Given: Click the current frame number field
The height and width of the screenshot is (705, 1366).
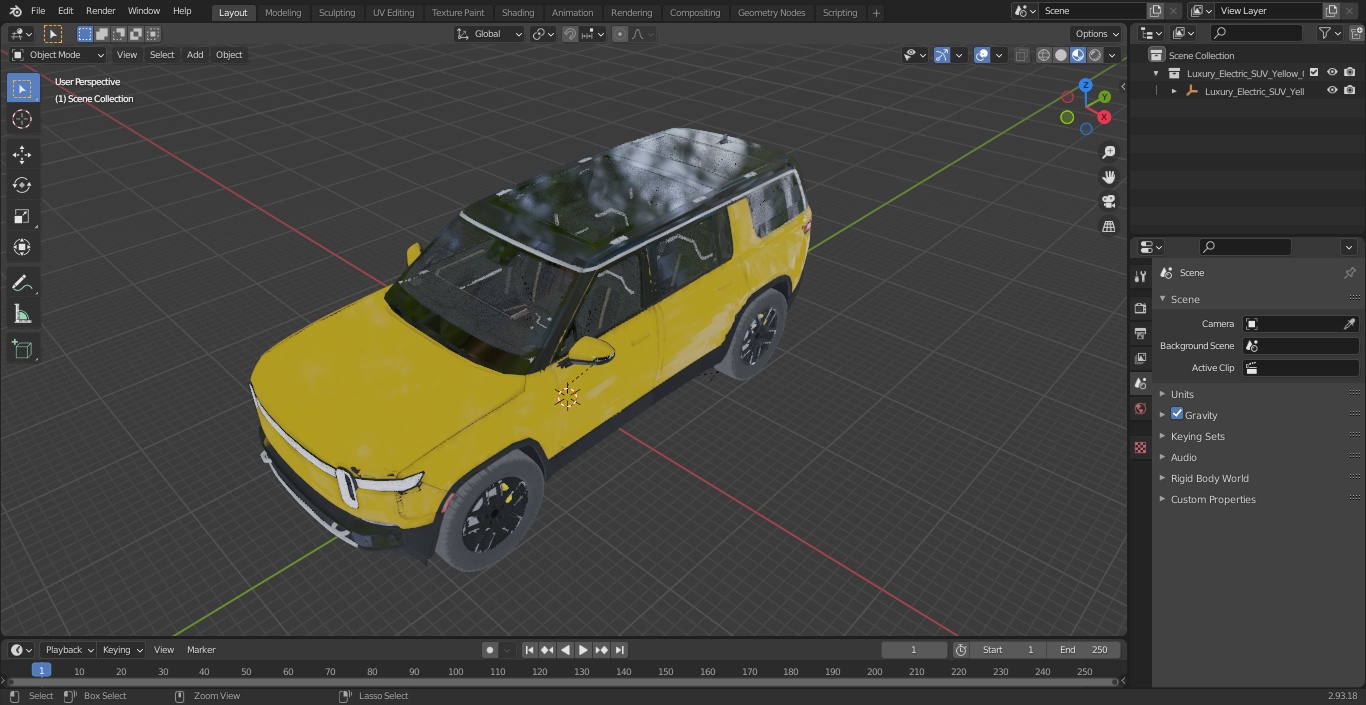Looking at the screenshot, I should (914, 650).
